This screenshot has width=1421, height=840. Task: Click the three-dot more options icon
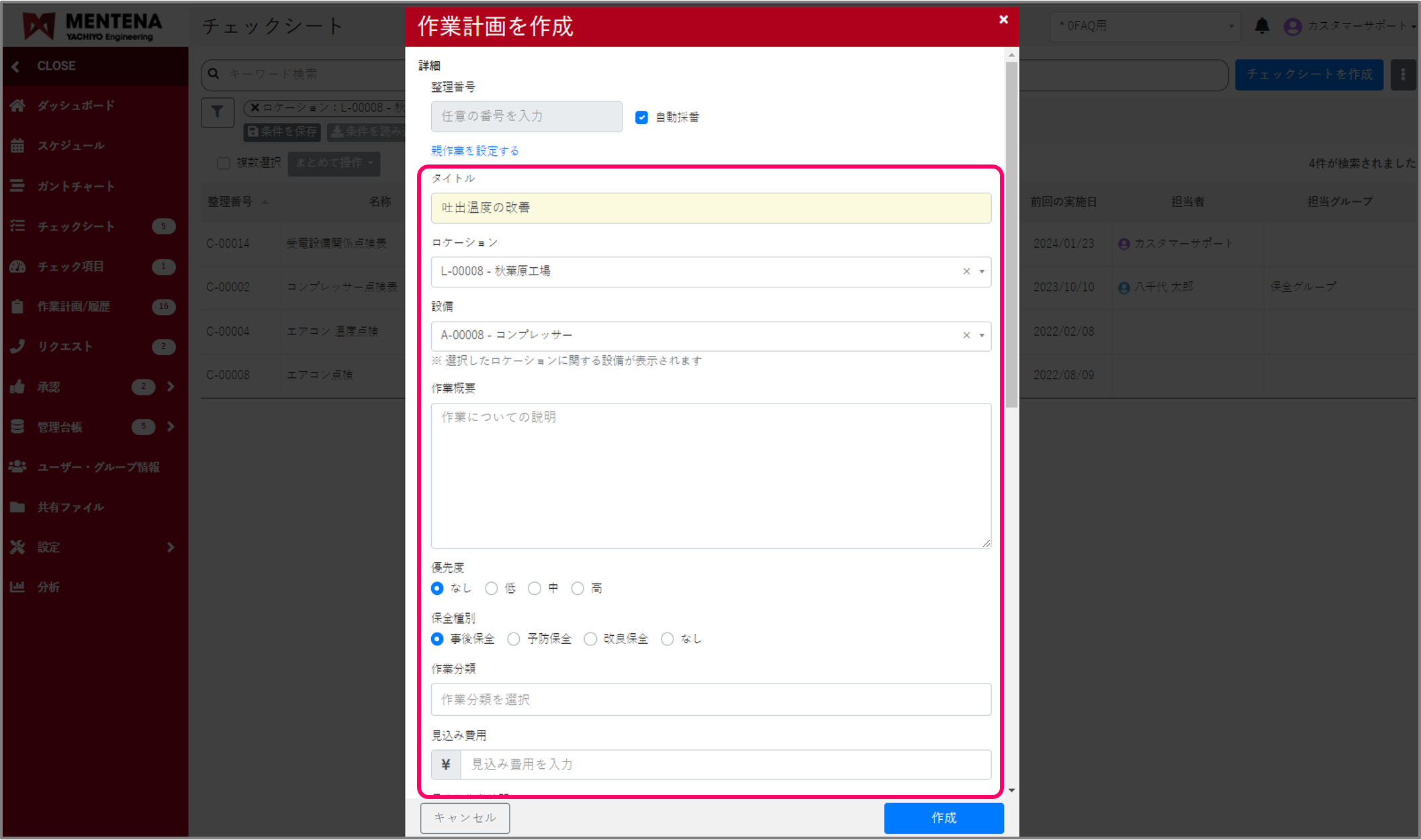click(x=1403, y=75)
